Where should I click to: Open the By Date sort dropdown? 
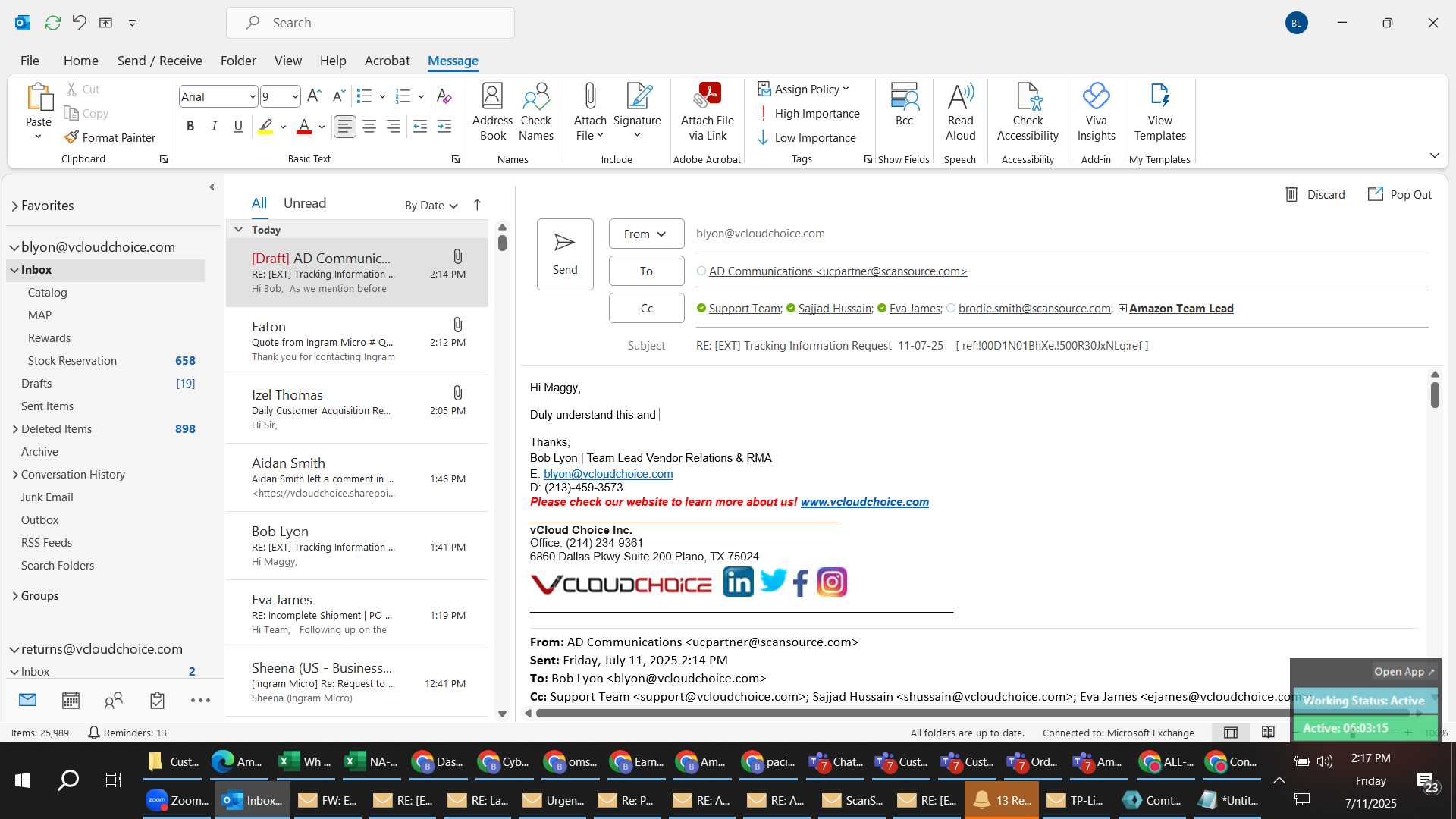click(431, 205)
